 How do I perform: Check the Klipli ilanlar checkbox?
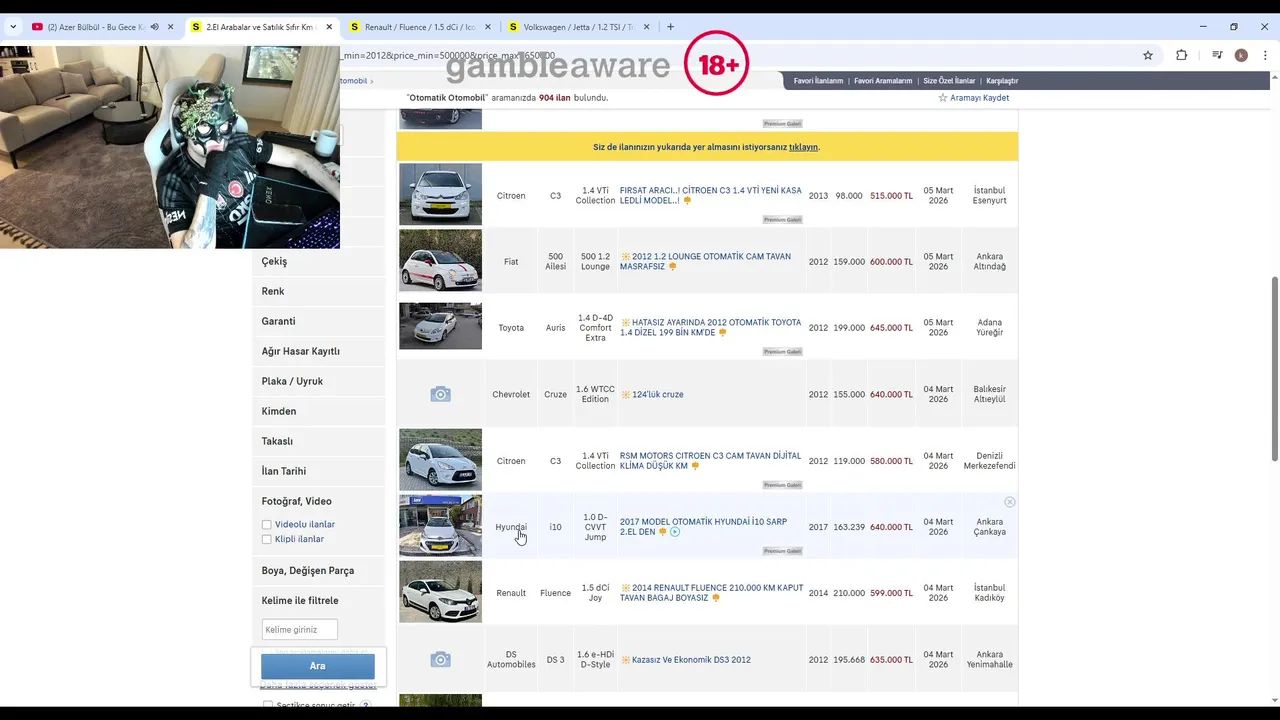[x=266, y=539]
